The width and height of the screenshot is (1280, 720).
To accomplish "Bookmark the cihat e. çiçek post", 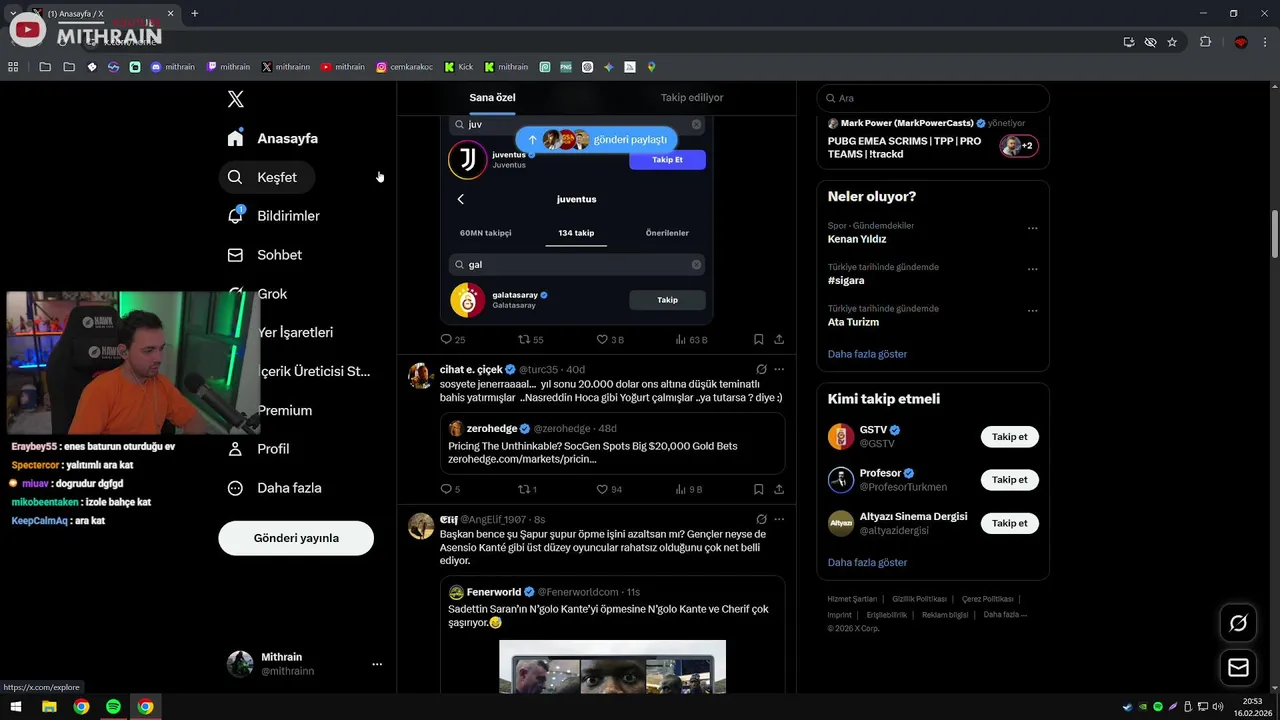I will [x=758, y=489].
